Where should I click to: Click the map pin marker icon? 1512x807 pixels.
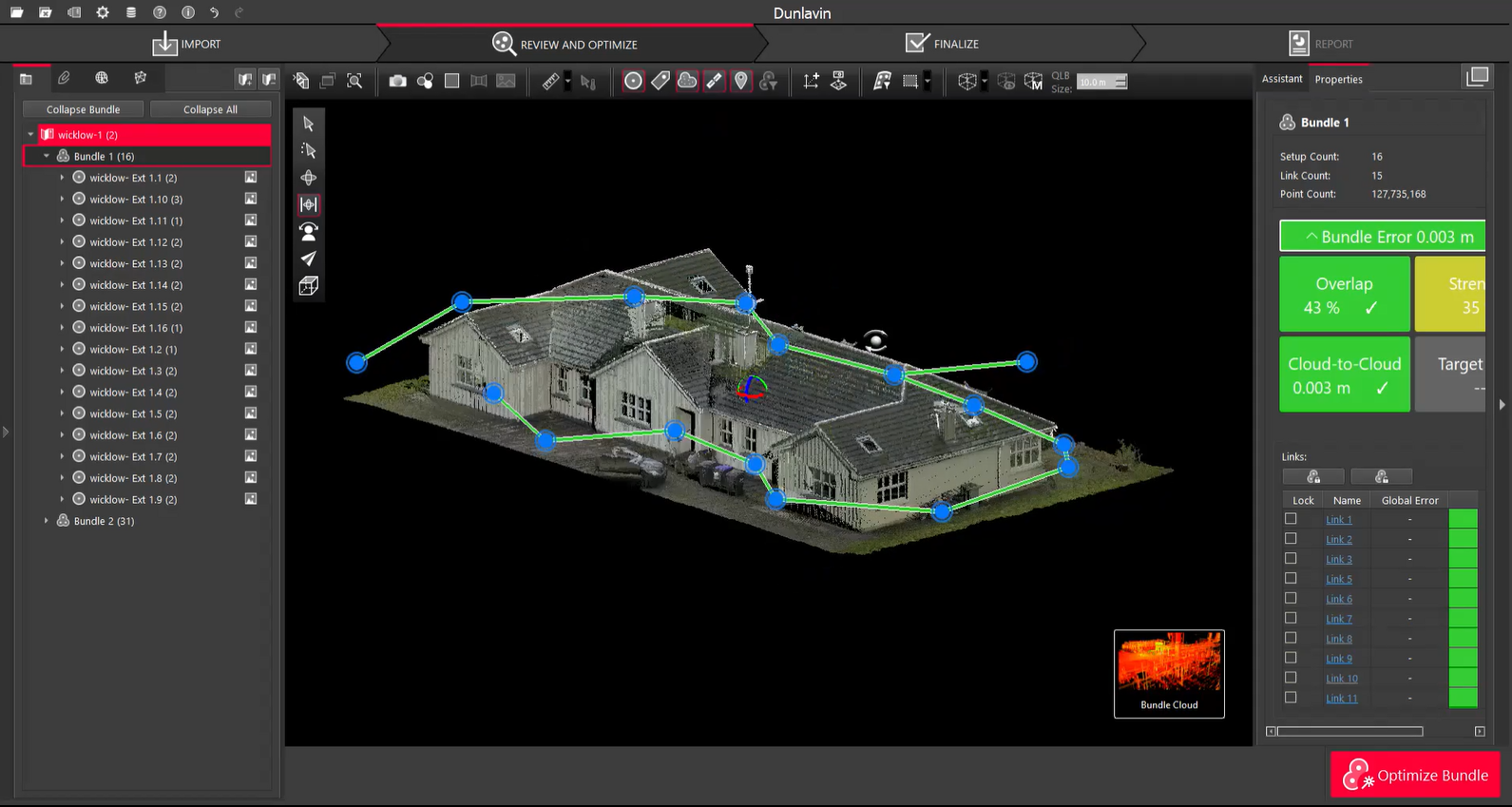[x=741, y=82]
